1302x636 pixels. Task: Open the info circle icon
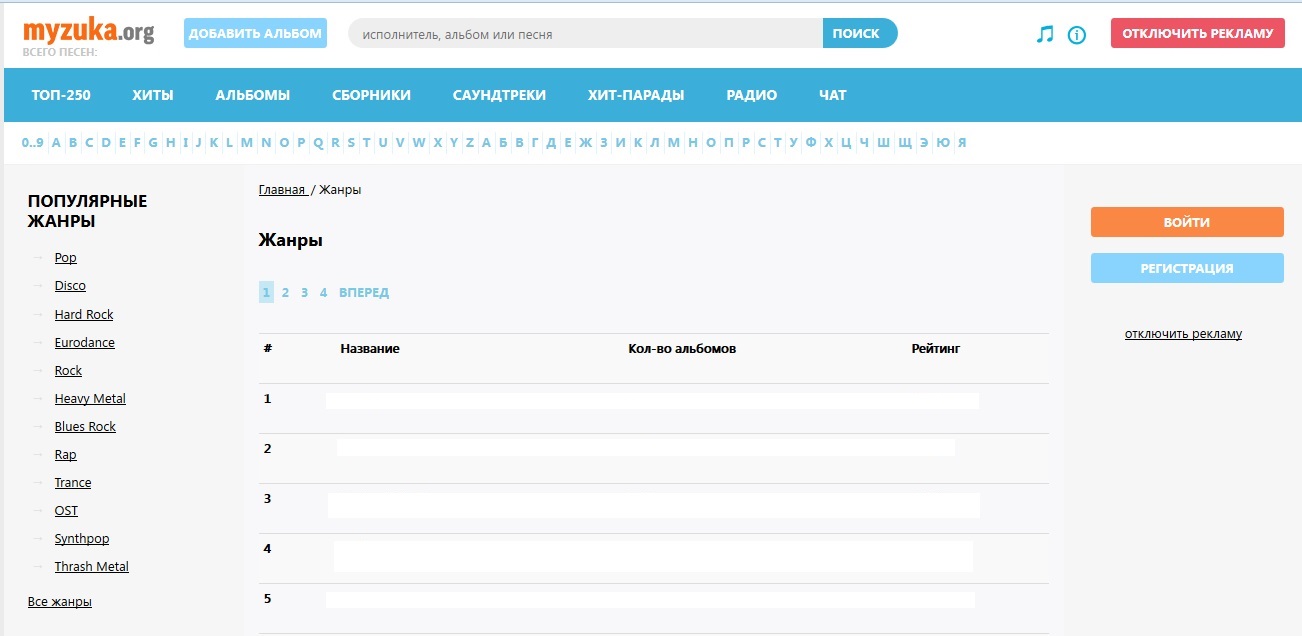coord(1077,35)
